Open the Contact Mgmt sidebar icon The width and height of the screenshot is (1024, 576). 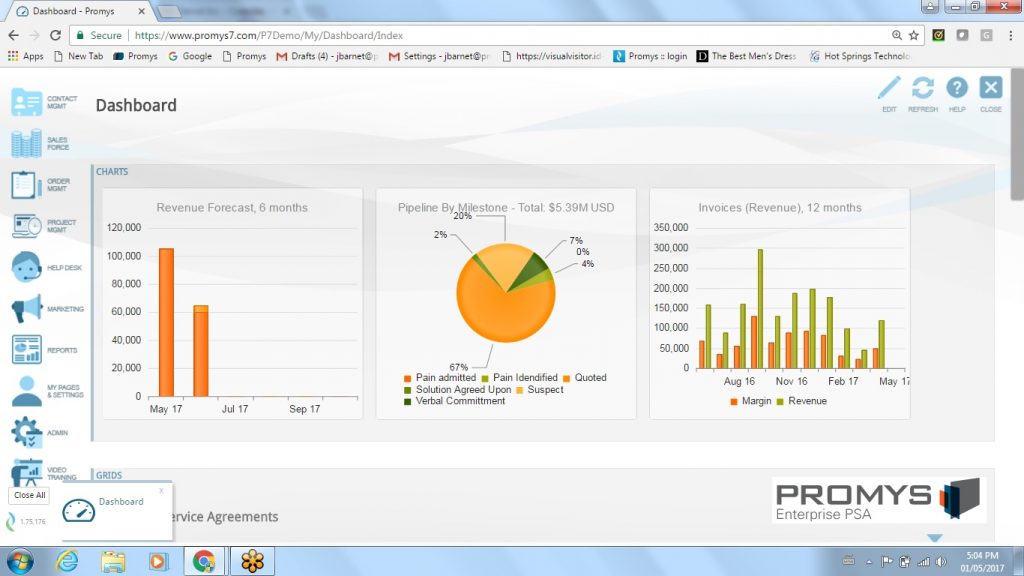tap(27, 100)
